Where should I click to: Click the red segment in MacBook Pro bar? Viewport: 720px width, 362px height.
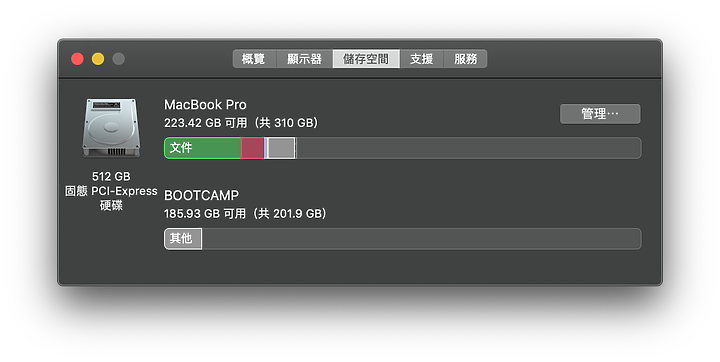pos(253,148)
